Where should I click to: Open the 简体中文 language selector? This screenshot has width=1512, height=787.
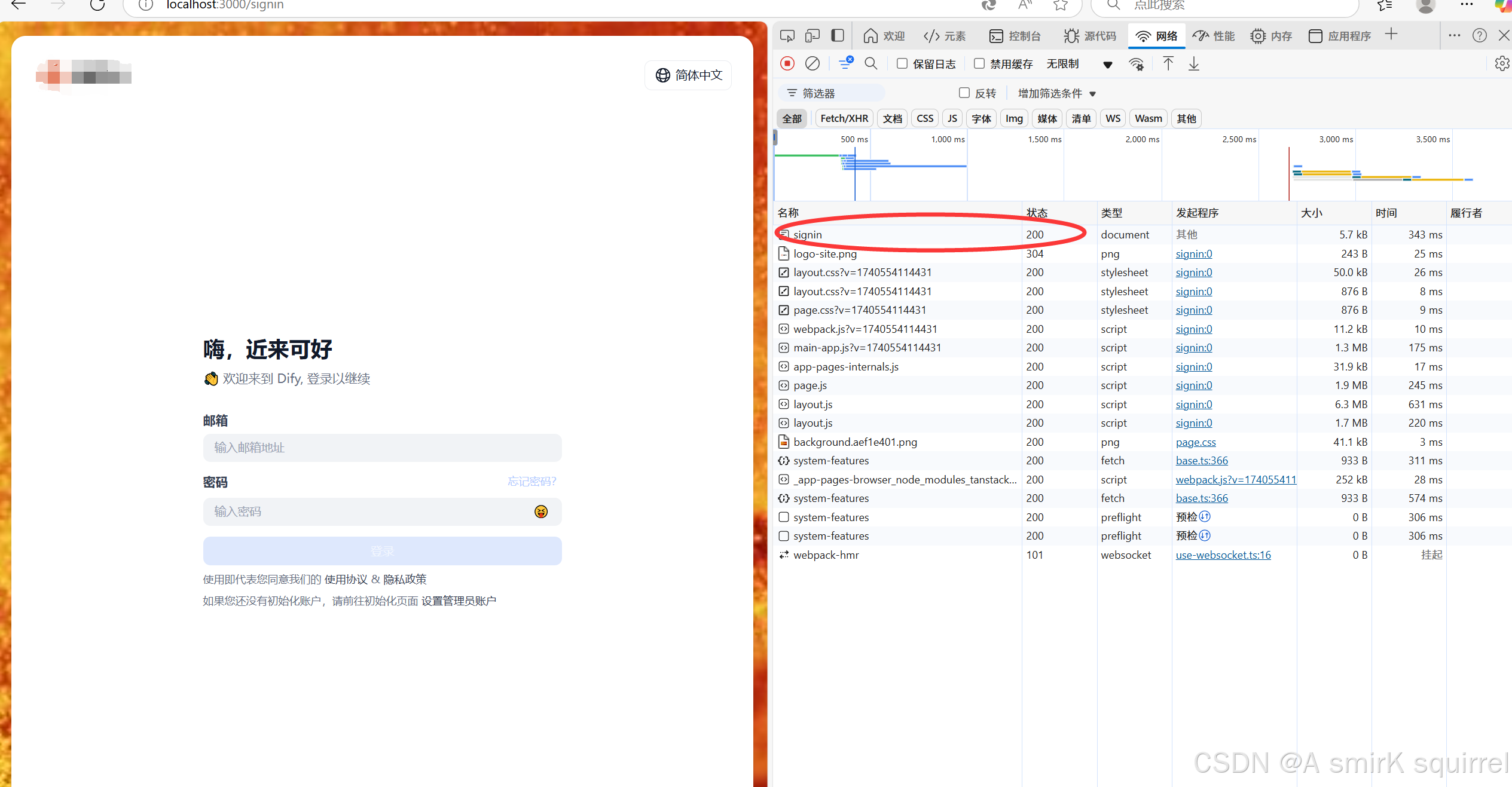[689, 75]
